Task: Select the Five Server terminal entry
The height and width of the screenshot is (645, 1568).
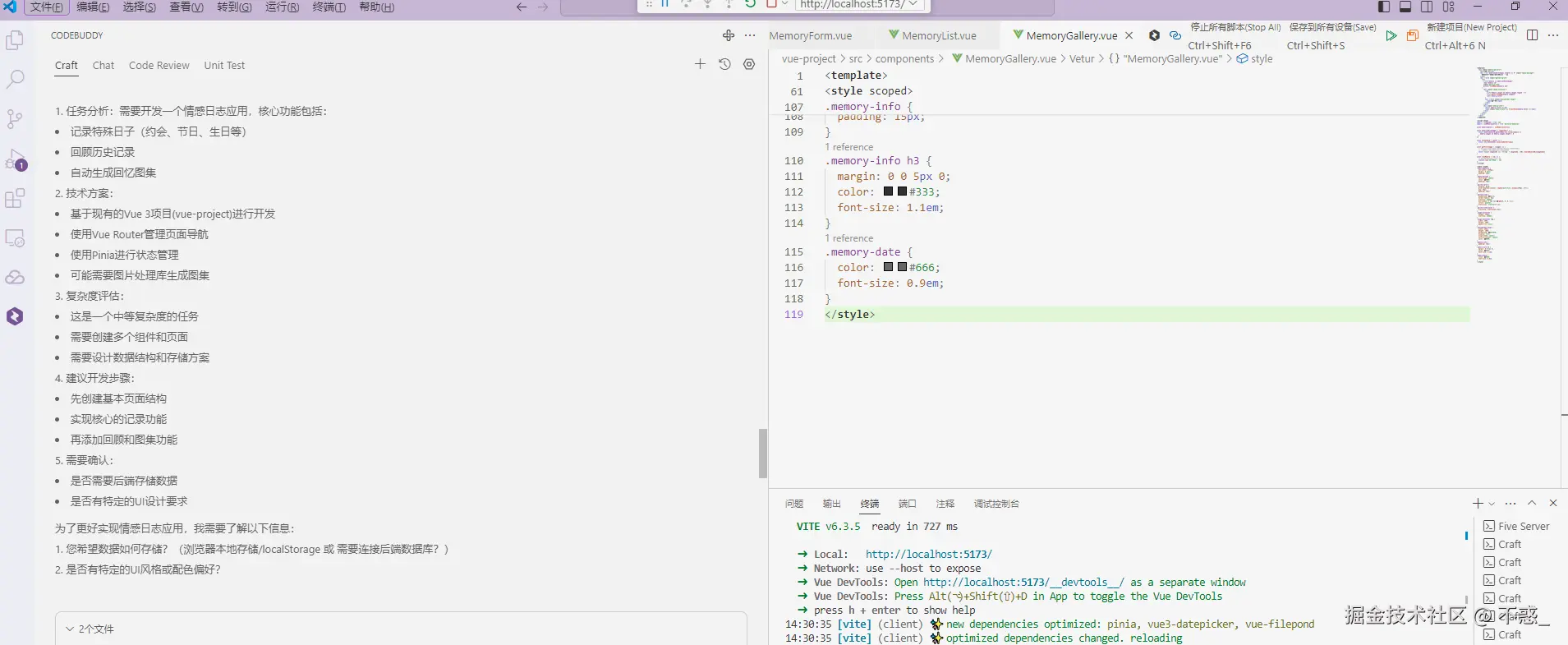Action: [x=1516, y=526]
